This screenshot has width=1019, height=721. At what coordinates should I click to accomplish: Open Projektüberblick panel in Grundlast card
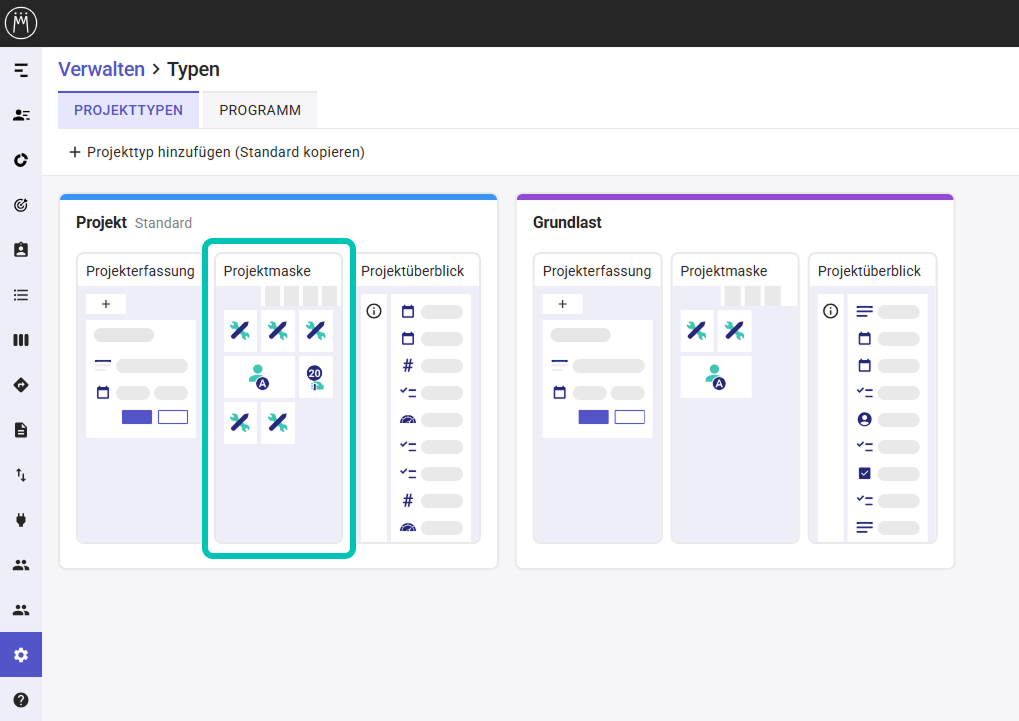click(x=872, y=398)
